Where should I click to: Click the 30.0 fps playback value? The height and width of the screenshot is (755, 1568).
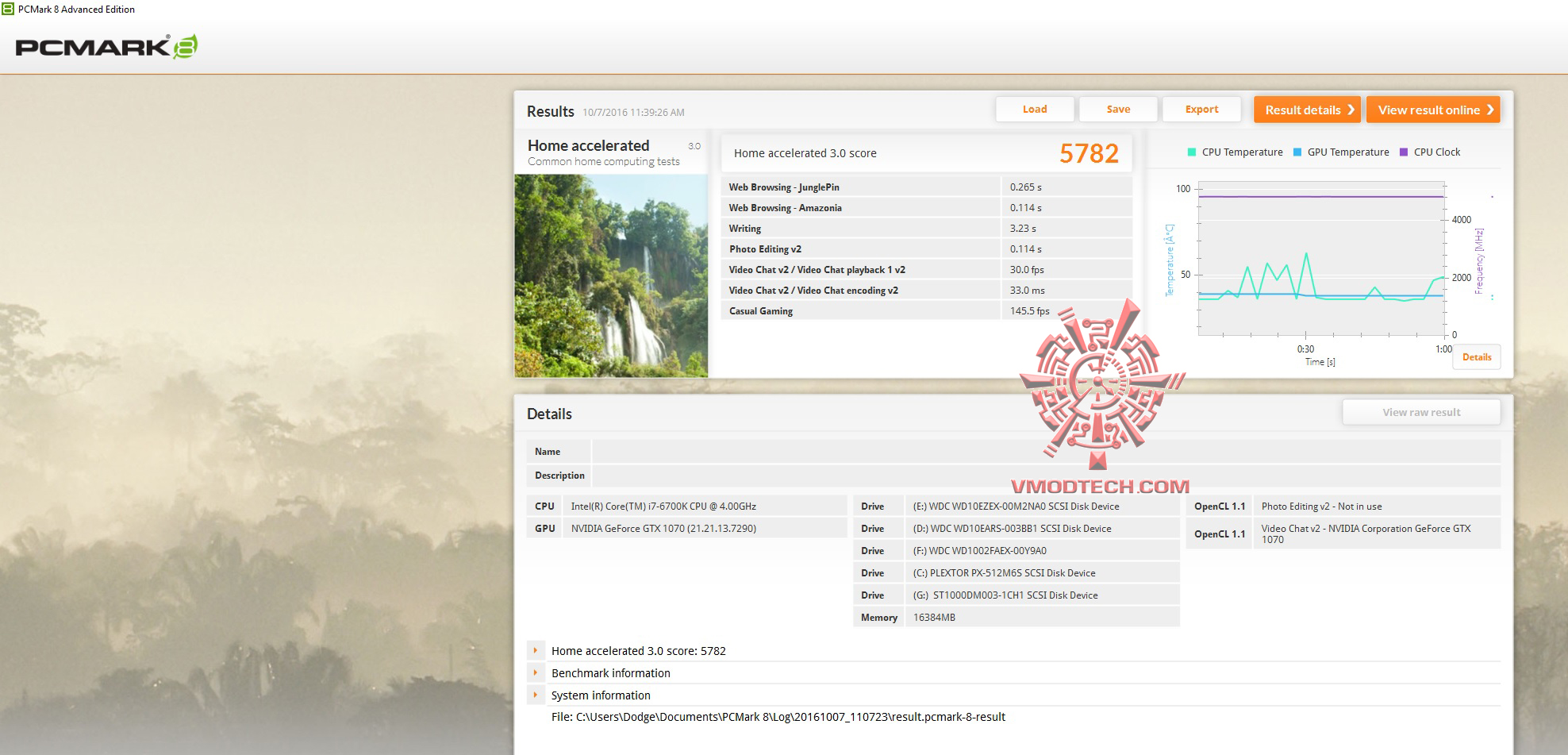[1027, 270]
